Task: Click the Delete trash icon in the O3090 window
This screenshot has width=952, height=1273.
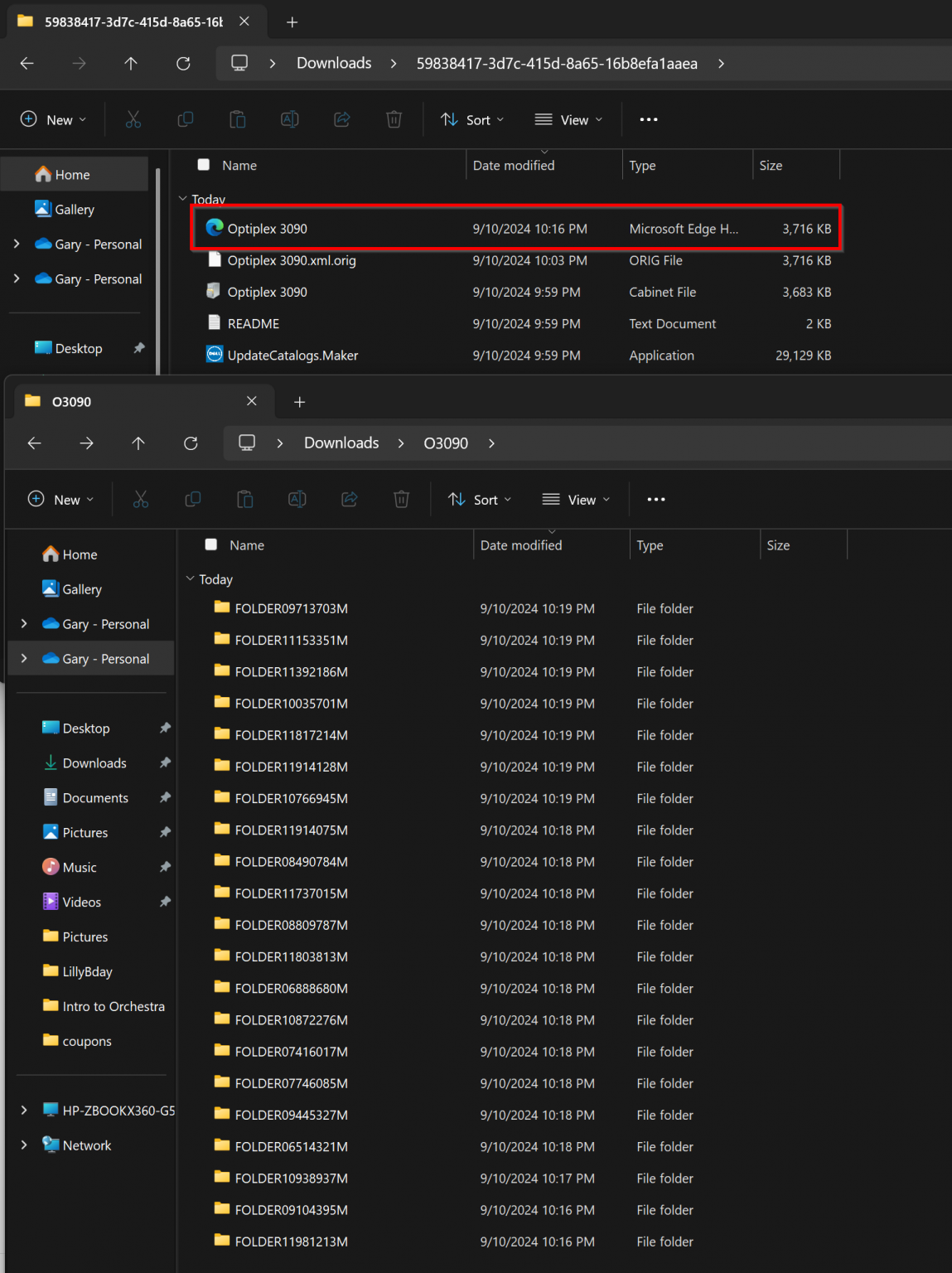Action: point(401,500)
